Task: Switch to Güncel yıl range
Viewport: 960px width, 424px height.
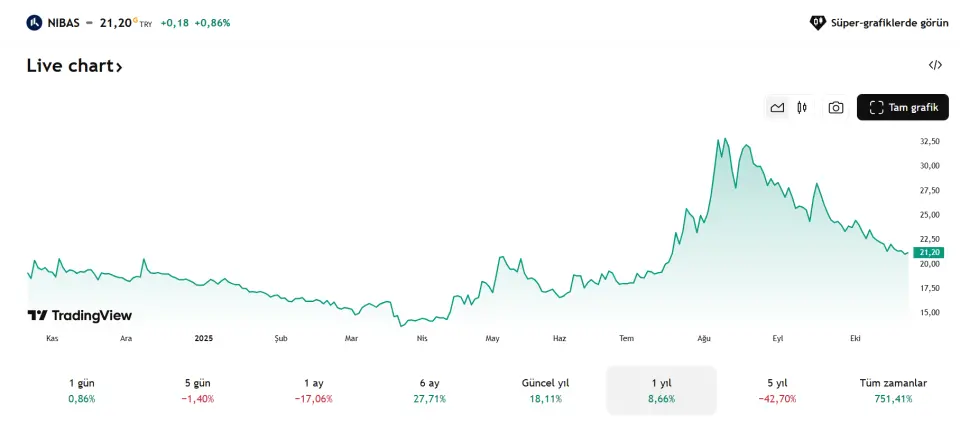Action: [x=545, y=390]
